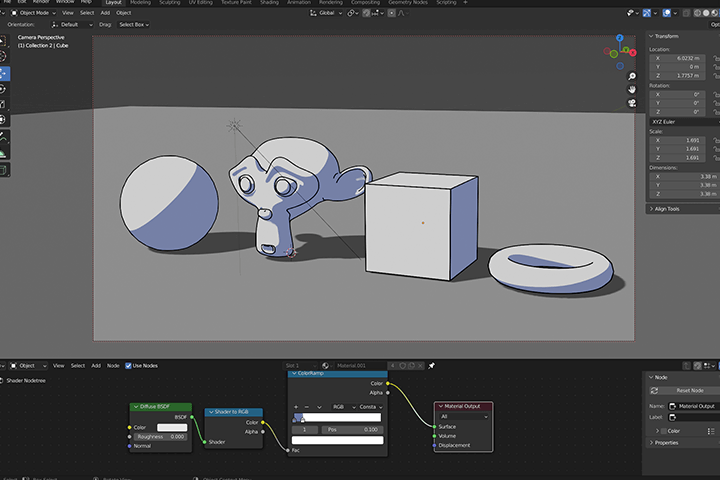
Task: Click the red X axis gizmo ball
Action: (x=633, y=53)
